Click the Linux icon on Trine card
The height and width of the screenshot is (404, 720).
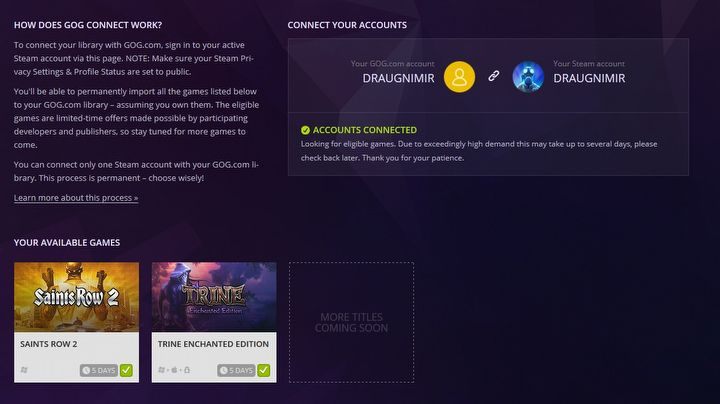(x=187, y=370)
